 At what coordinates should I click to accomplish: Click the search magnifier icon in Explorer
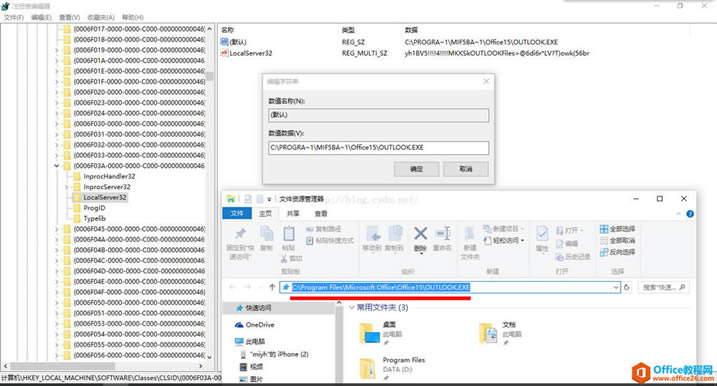coord(682,287)
